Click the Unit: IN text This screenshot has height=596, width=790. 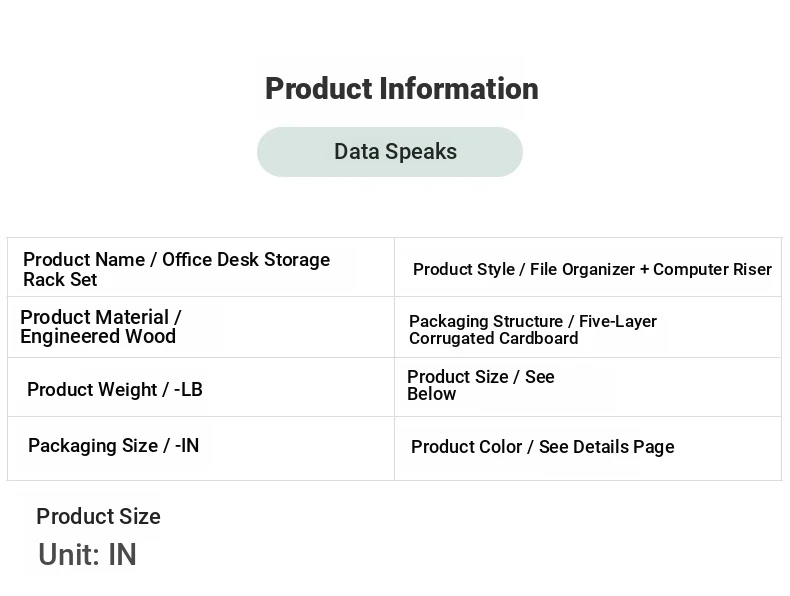point(87,554)
